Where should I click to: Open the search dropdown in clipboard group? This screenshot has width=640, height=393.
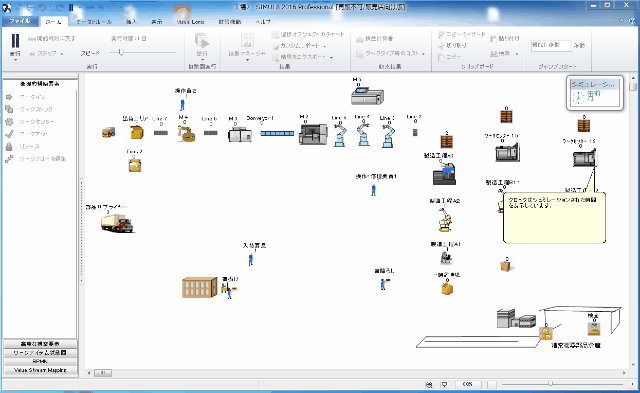pos(517,54)
